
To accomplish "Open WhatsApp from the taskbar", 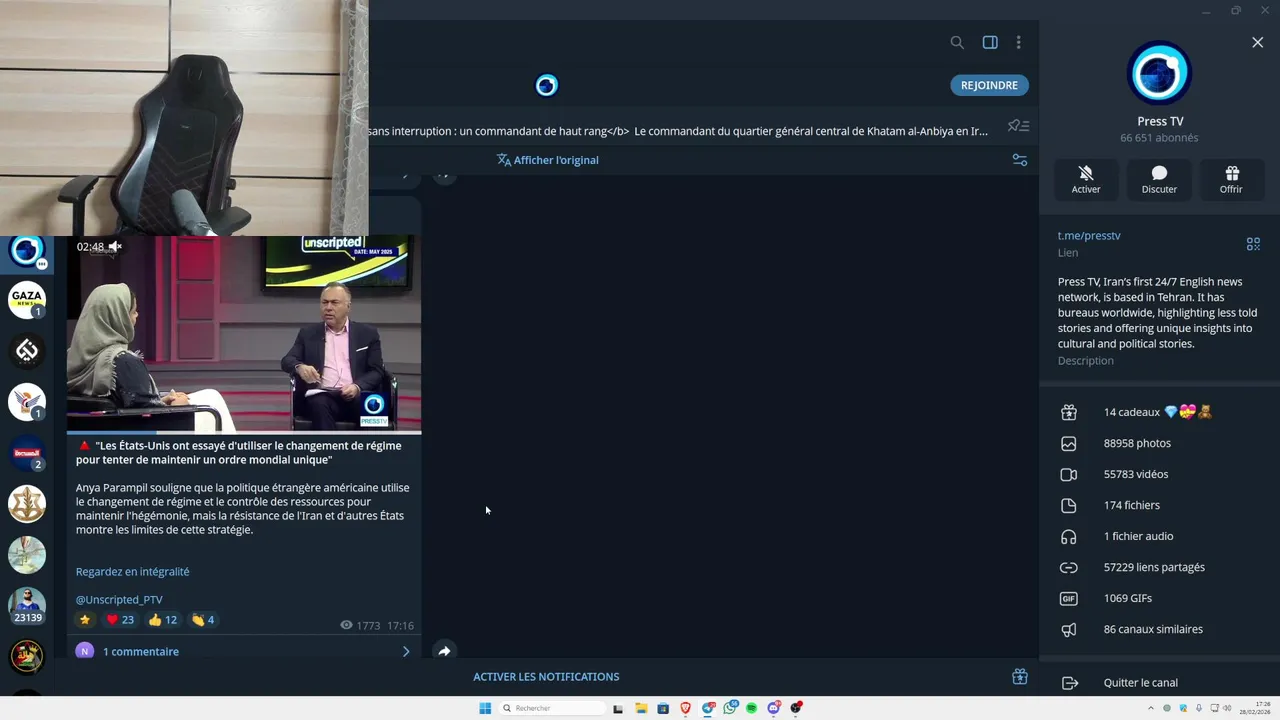I will pyautogui.click(x=729, y=708).
